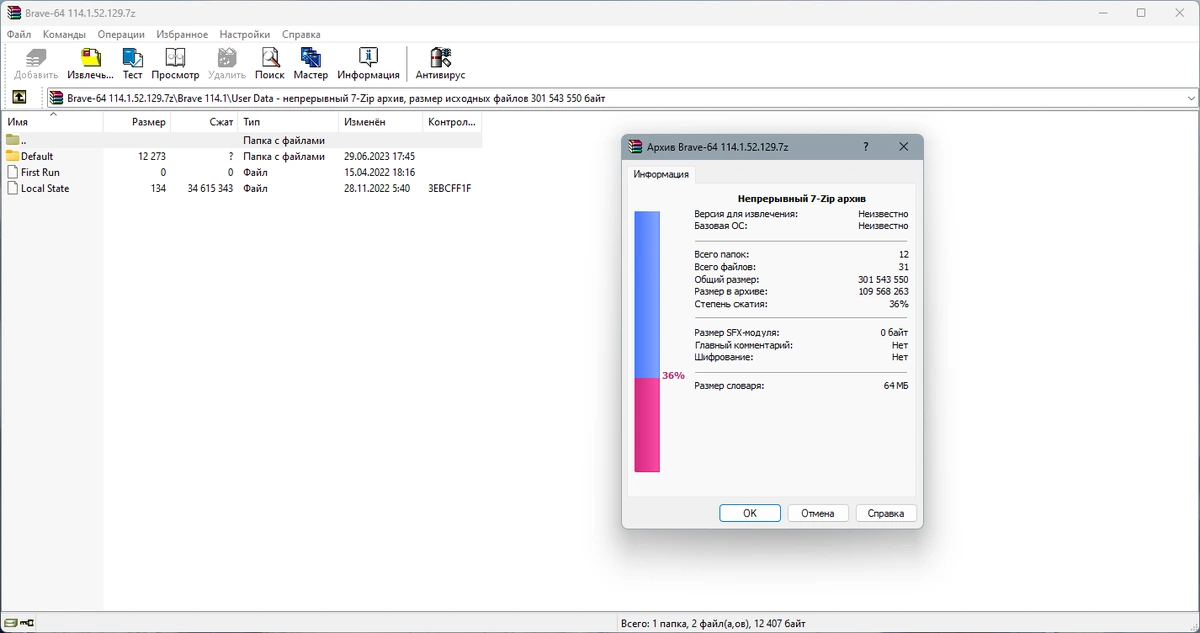Image resolution: width=1200 pixels, height=633 pixels.
Task: Open the Команды menu
Action: pos(64,34)
